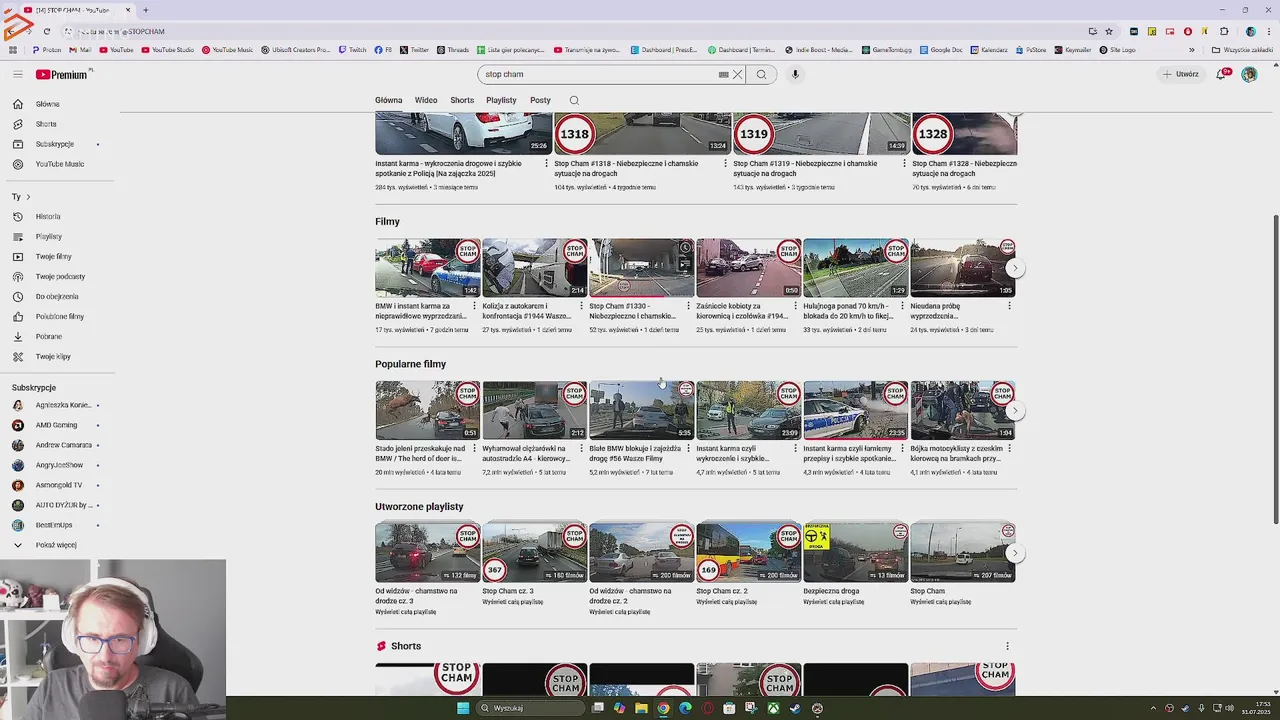The width and height of the screenshot is (1280, 720).
Task: Open Do obejrzenia watch-later list
Action: 57,296
